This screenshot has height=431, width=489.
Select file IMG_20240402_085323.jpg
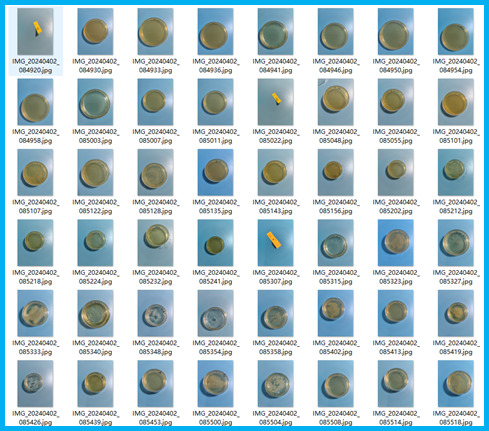tap(396, 243)
